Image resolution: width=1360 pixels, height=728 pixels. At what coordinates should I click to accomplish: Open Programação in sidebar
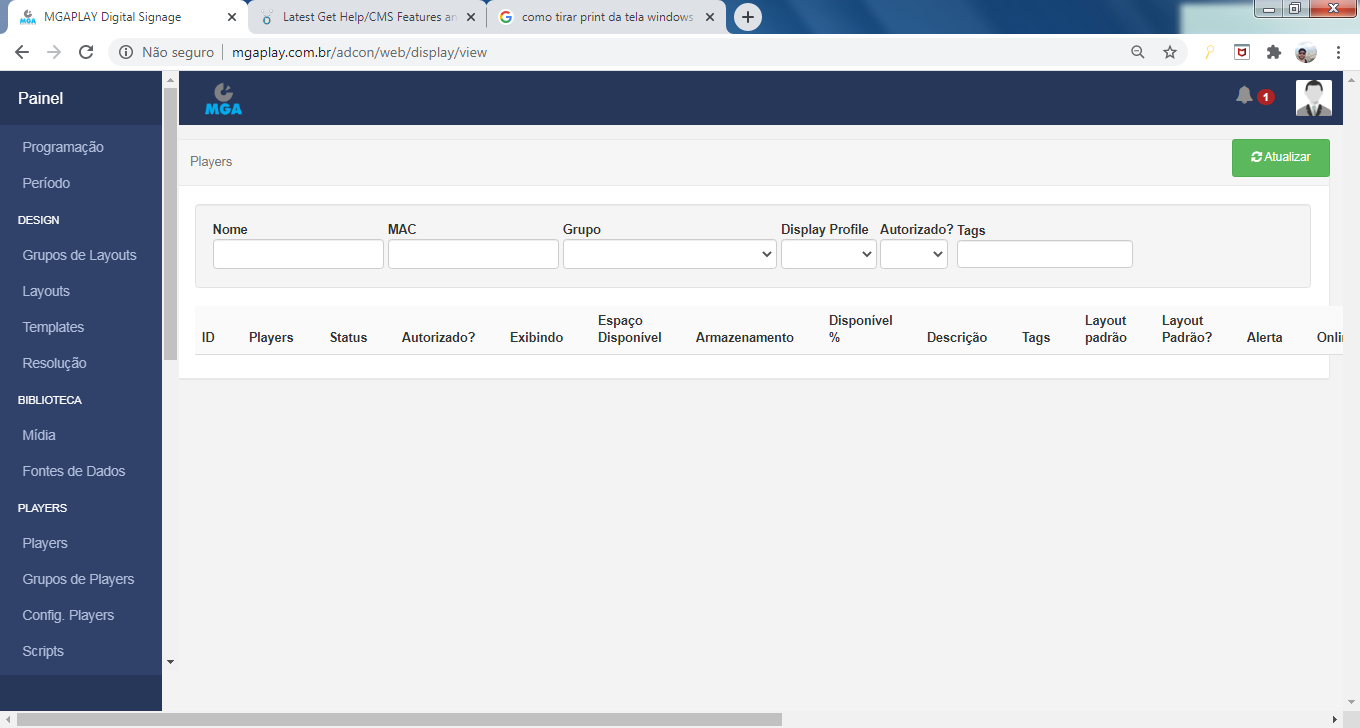pyautogui.click(x=63, y=147)
